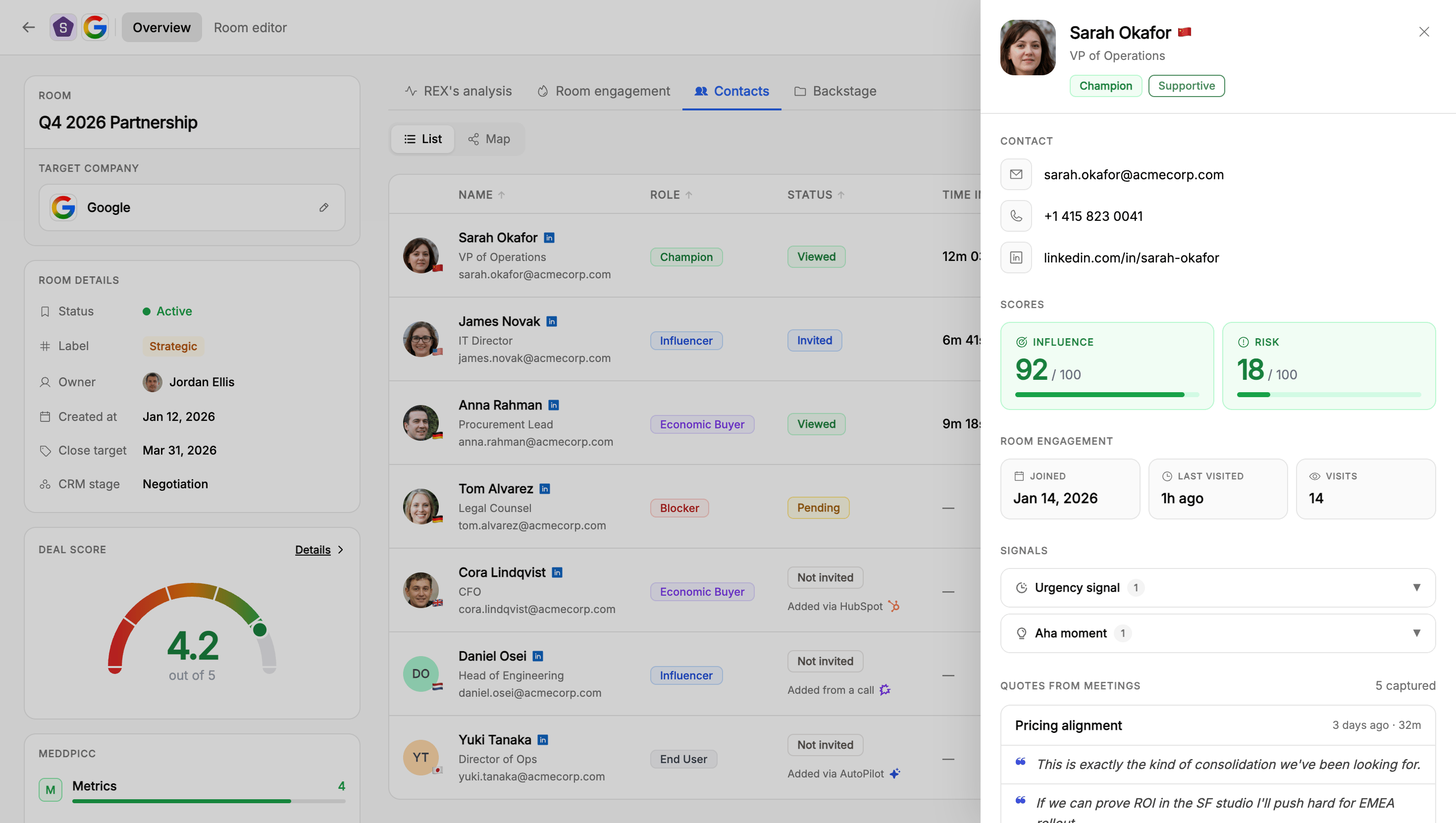Click the back arrow icon
The height and width of the screenshot is (823, 1456).
click(x=28, y=27)
